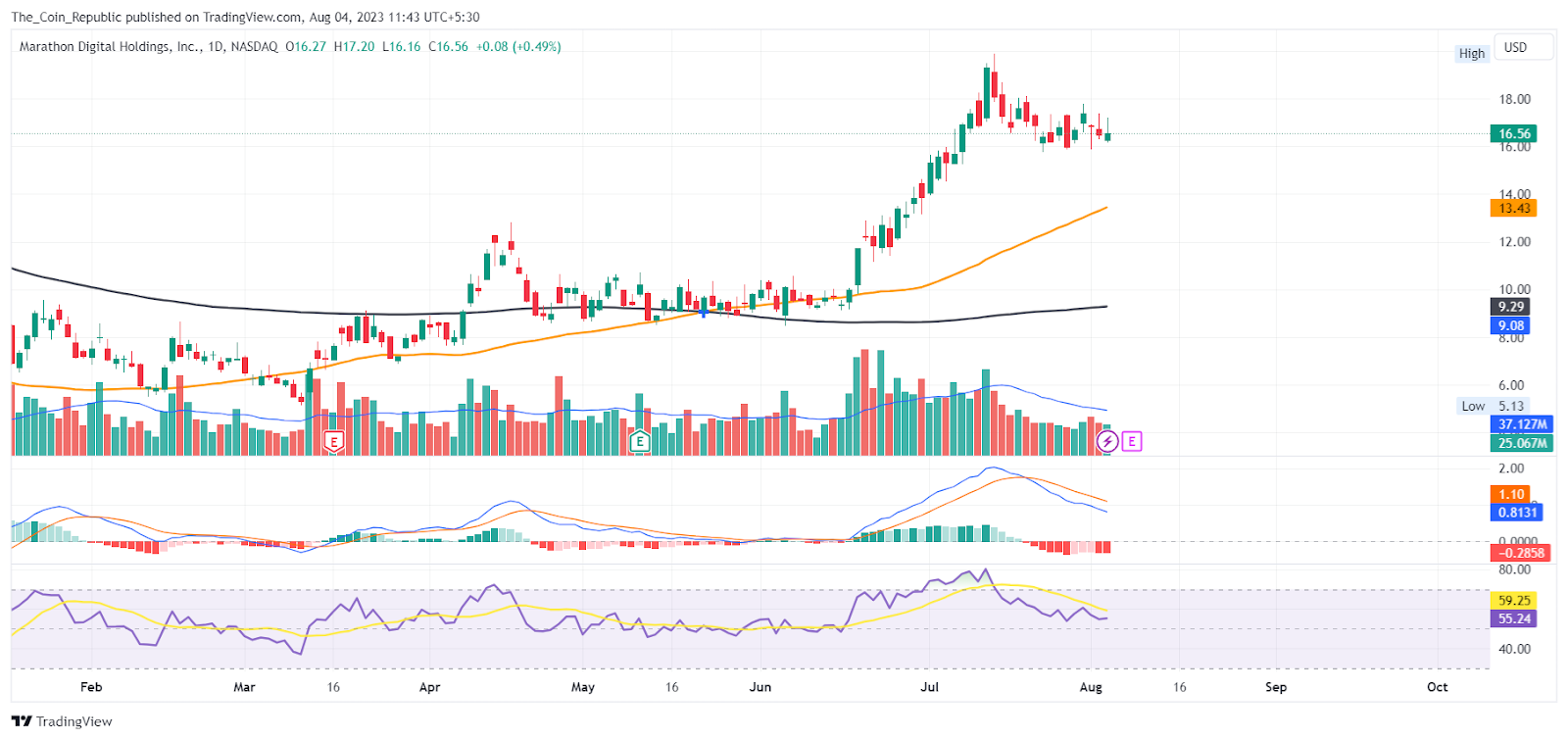
Task: Click the 12.00 price axis label
Action: coord(1514,242)
